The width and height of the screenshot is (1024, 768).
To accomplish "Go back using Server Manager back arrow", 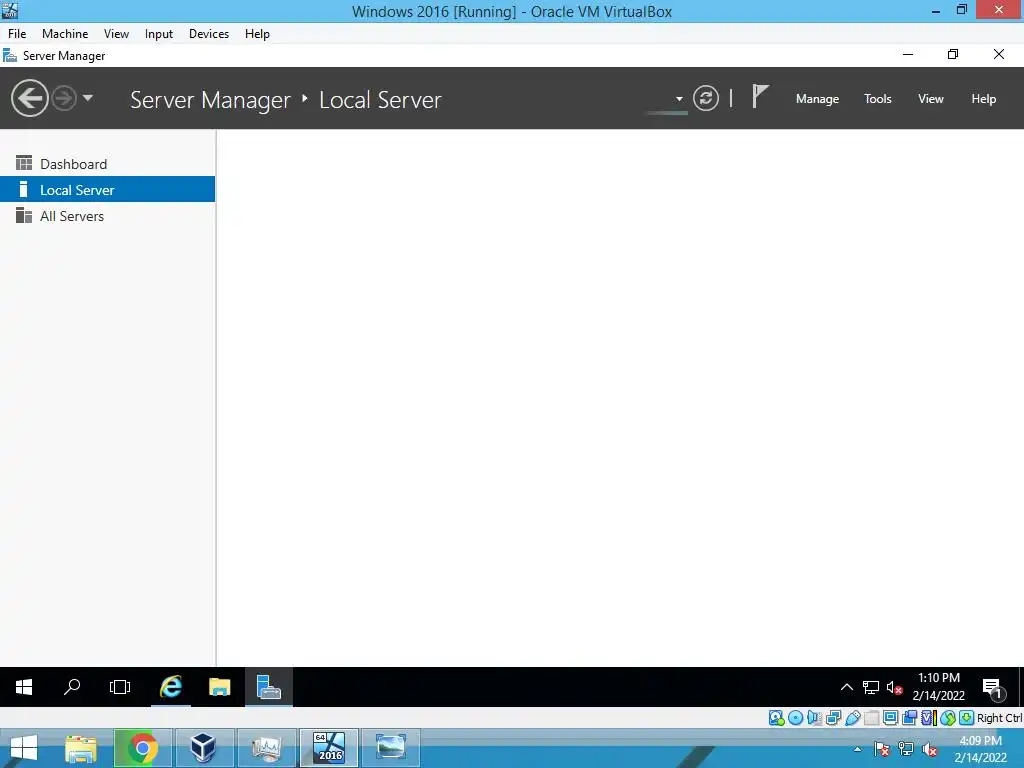I will (x=29, y=99).
